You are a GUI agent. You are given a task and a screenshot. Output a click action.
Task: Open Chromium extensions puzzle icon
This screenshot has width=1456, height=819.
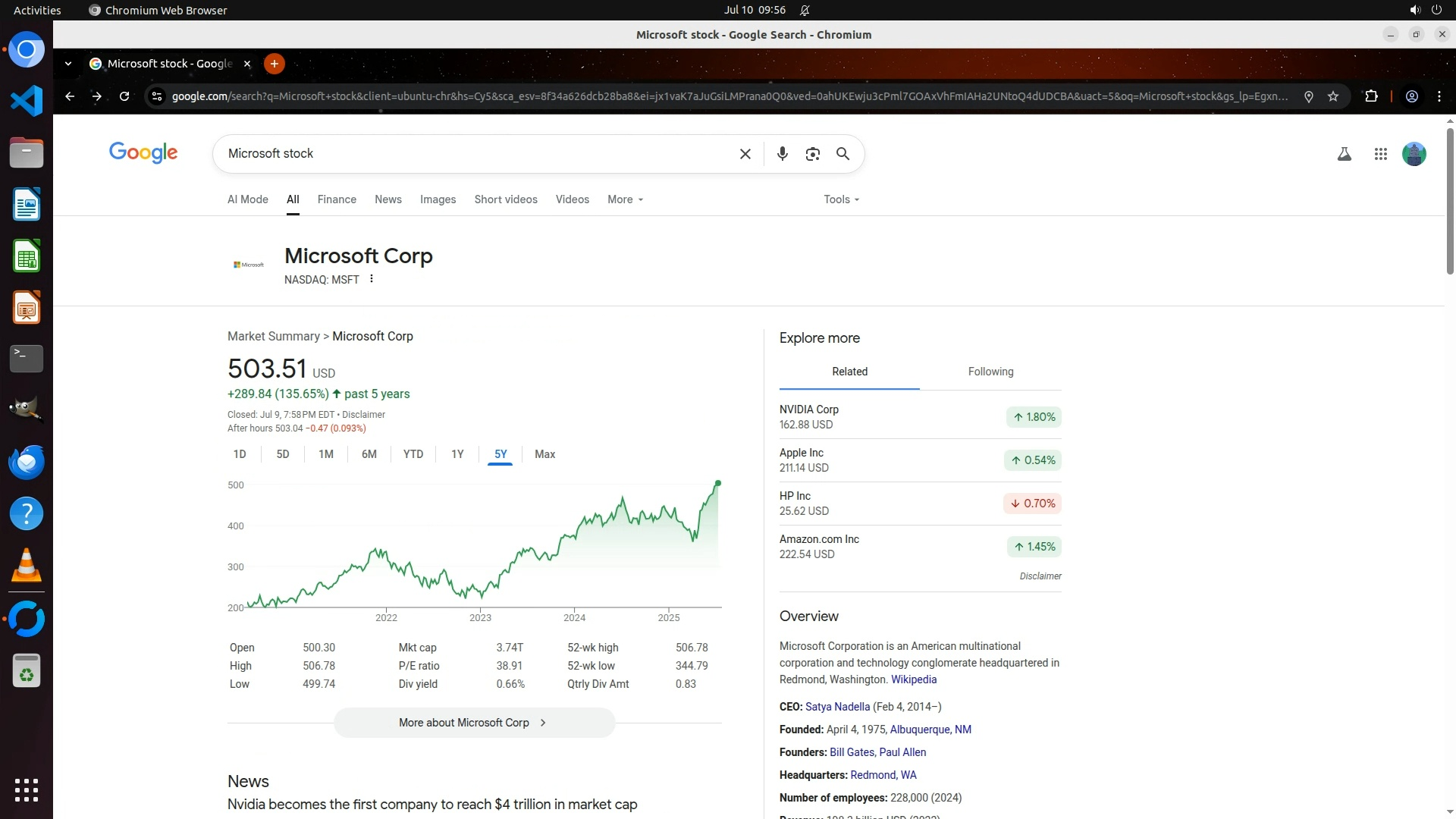pyautogui.click(x=1371, y=96)
